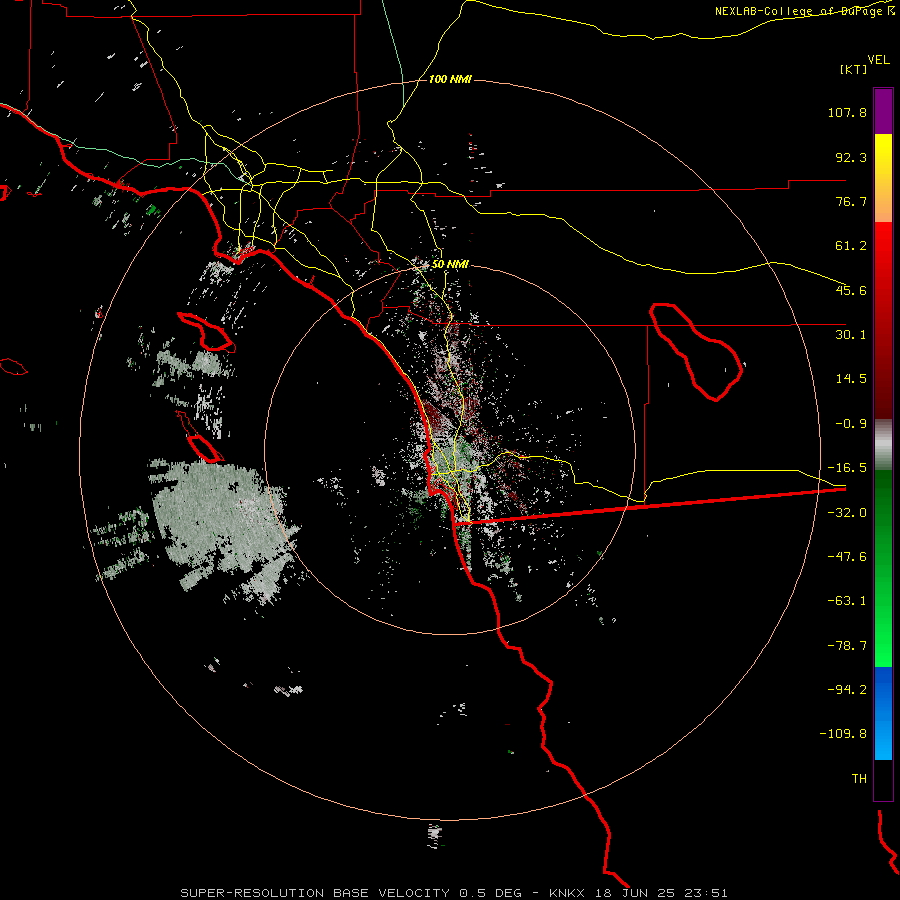Select the -16.5 velocity scale value
Screen dimensions: 900x900
(847, 468)
